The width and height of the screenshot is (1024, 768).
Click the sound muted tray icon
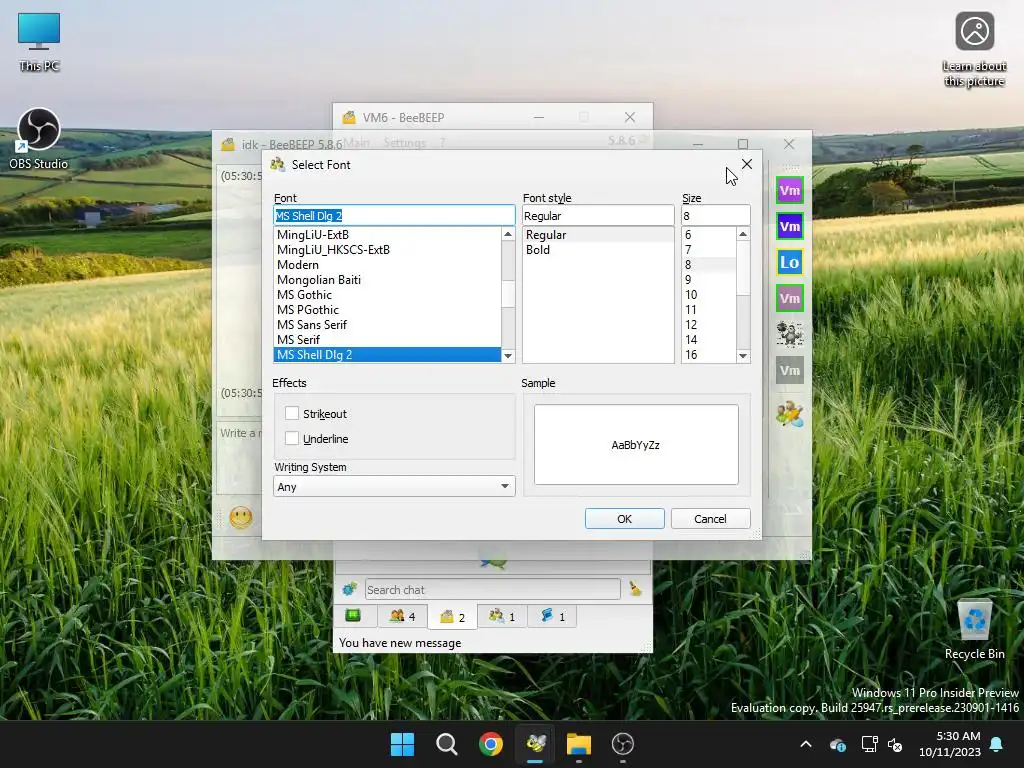(895, 744)
